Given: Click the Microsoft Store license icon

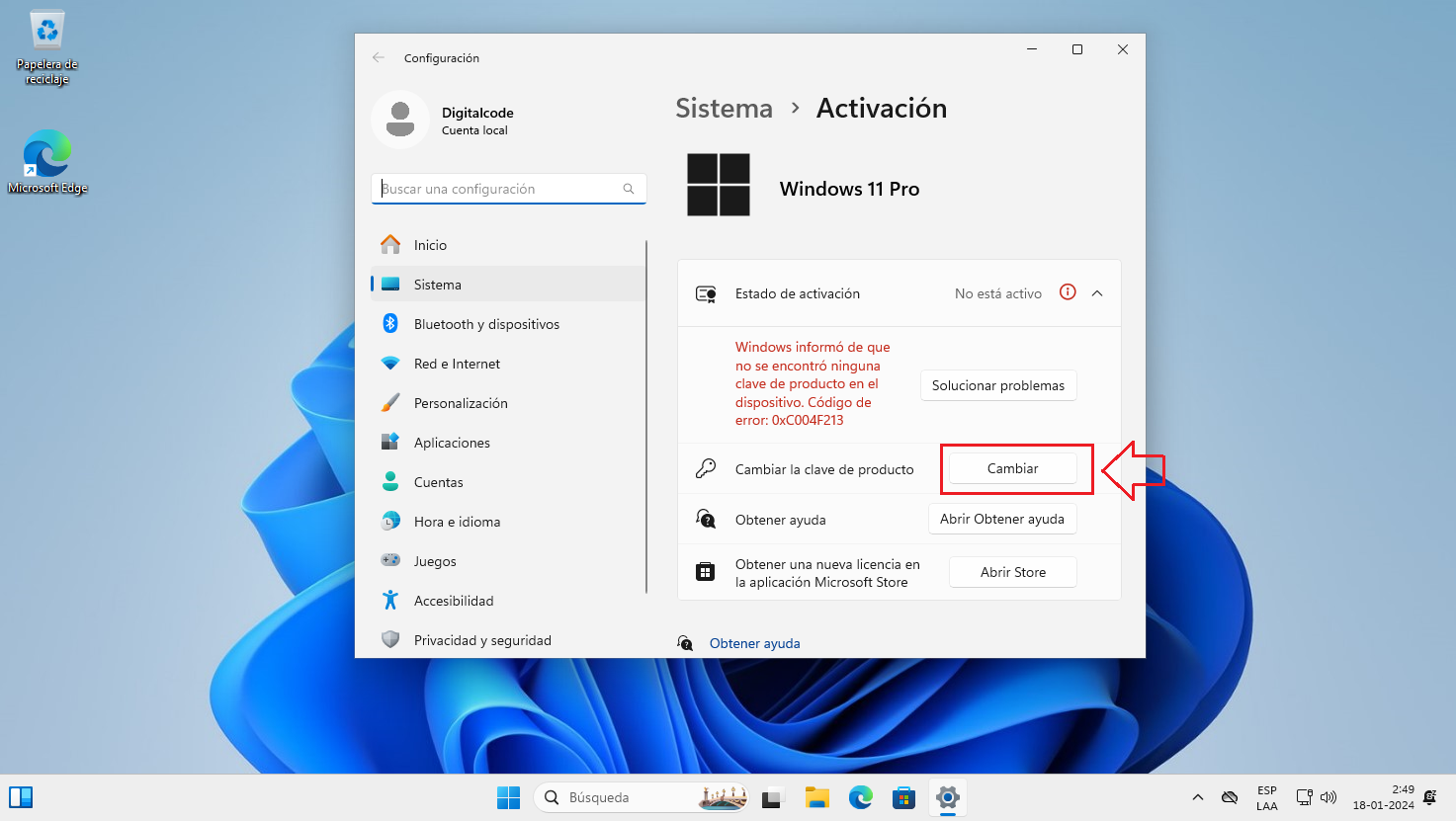Looking at the screenshot, I should (x=705, y=572).
